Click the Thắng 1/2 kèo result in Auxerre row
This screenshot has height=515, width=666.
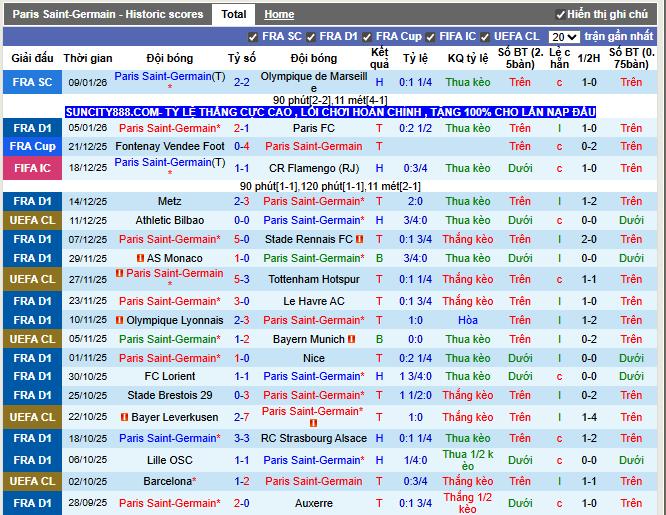(x=468, y=503)
